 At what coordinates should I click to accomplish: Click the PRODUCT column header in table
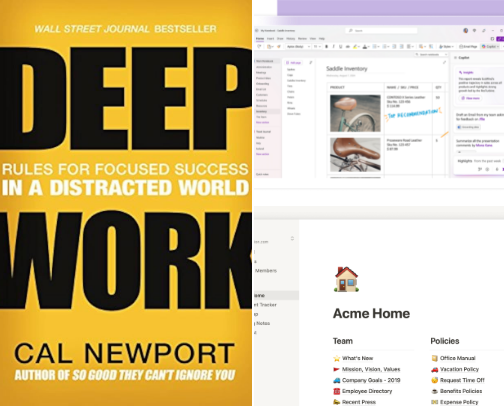click(x=337, y=87)
